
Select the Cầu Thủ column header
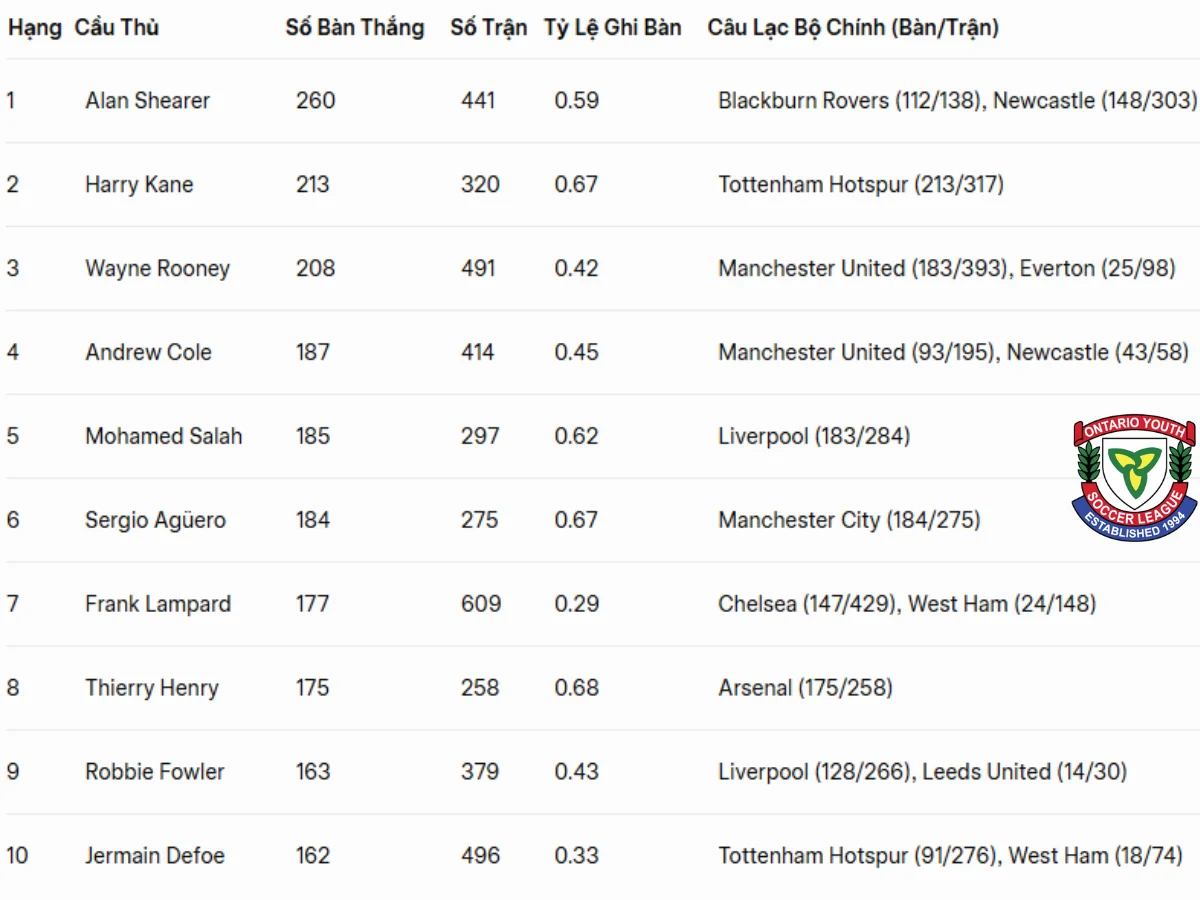(x=116, y=28)
